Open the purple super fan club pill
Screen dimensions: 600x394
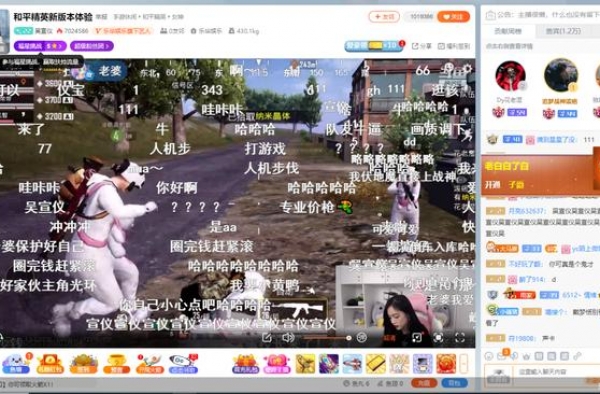click(92, 46)
